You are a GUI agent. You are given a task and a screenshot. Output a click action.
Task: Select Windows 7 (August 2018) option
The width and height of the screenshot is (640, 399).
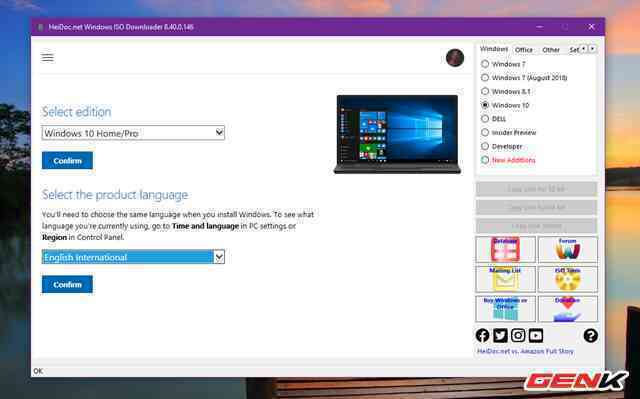(x=485, y=78)
